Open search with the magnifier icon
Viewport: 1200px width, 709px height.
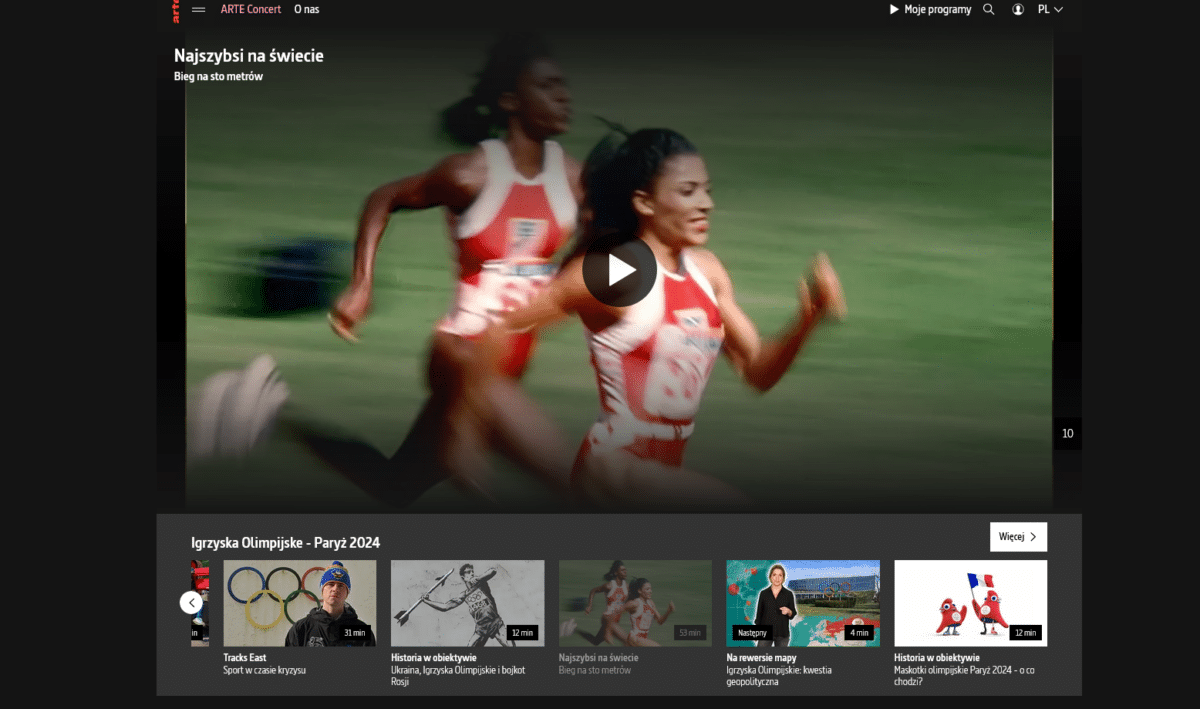click(x=988, y=9)
